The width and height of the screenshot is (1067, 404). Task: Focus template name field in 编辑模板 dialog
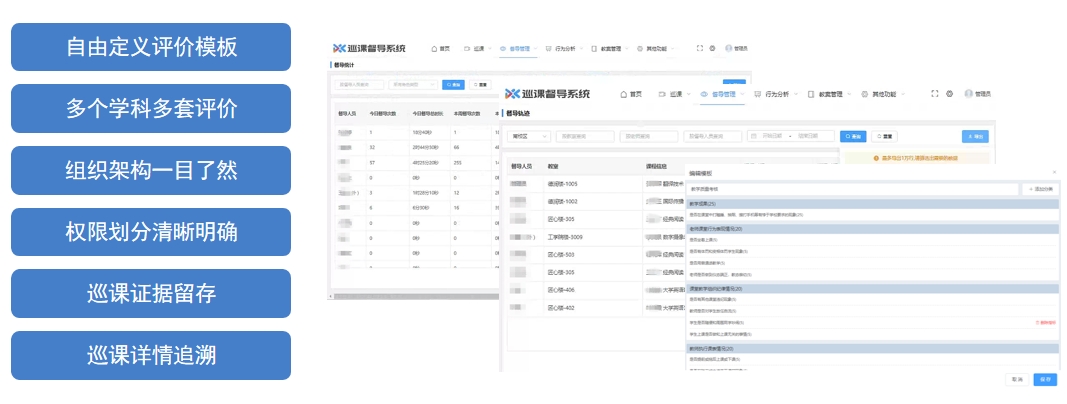[852, 189]
